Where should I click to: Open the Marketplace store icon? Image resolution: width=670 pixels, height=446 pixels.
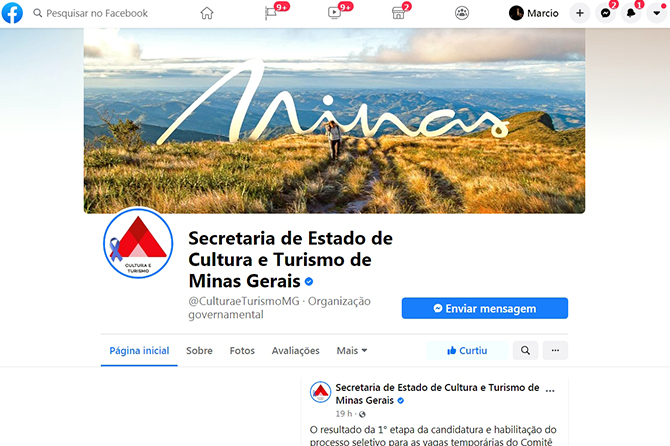(x=398, y=13)
